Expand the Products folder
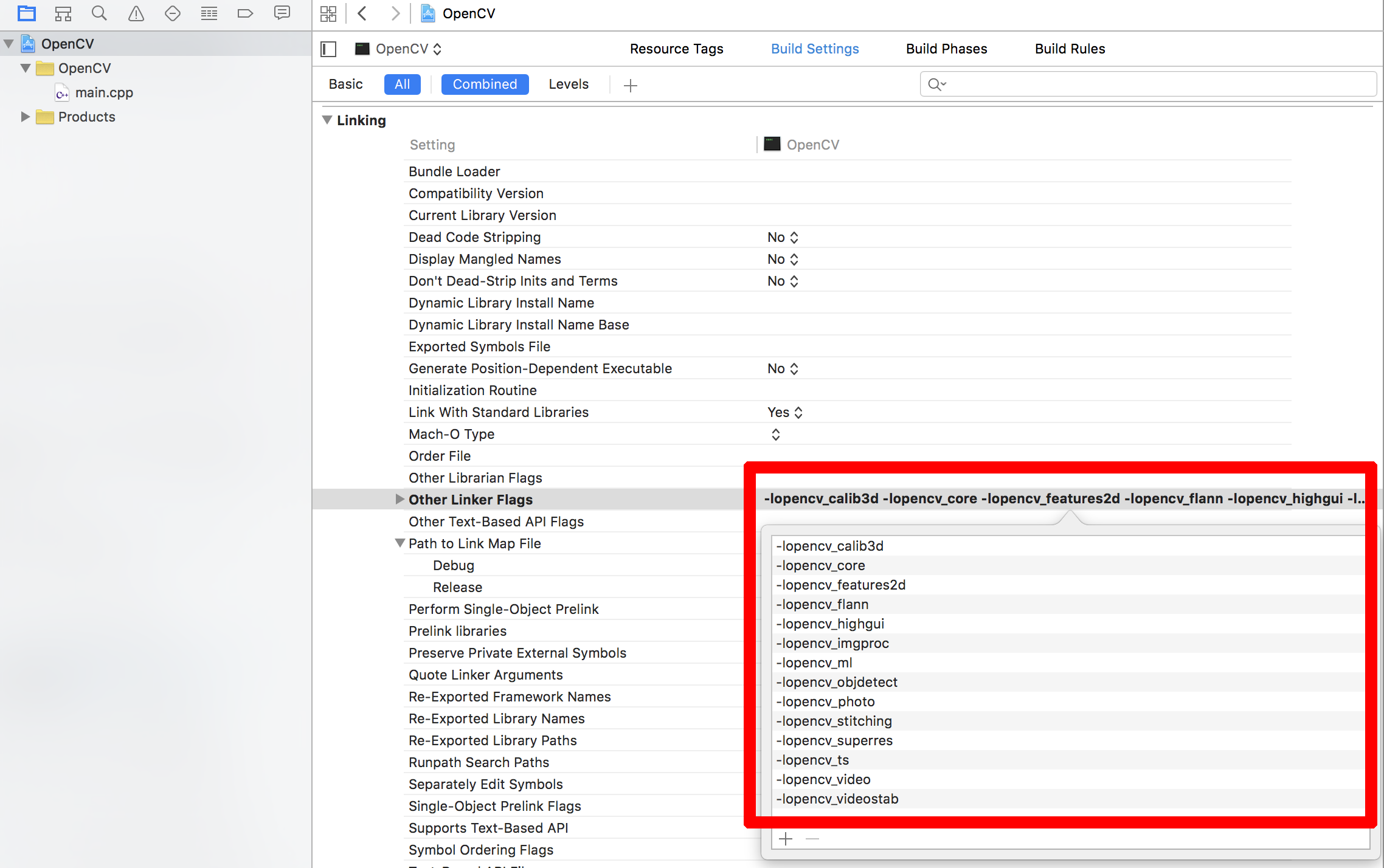 [x=25, y=117]
